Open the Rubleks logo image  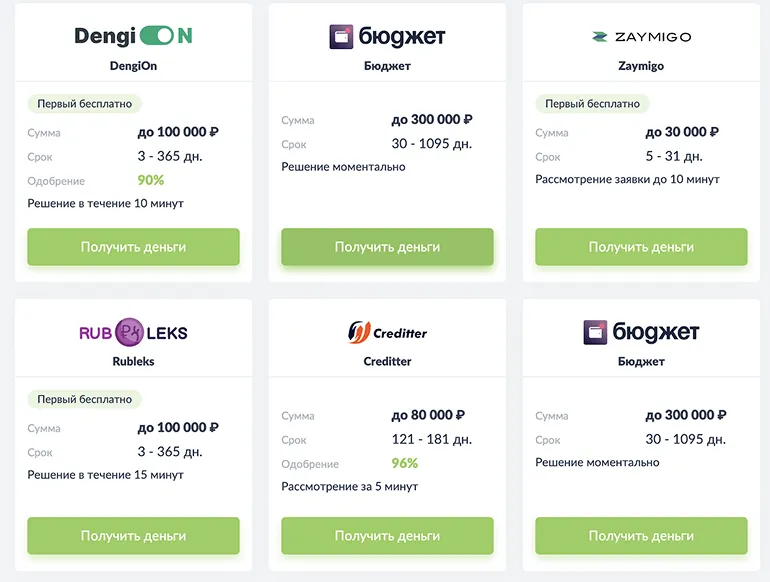click(133, 332)
